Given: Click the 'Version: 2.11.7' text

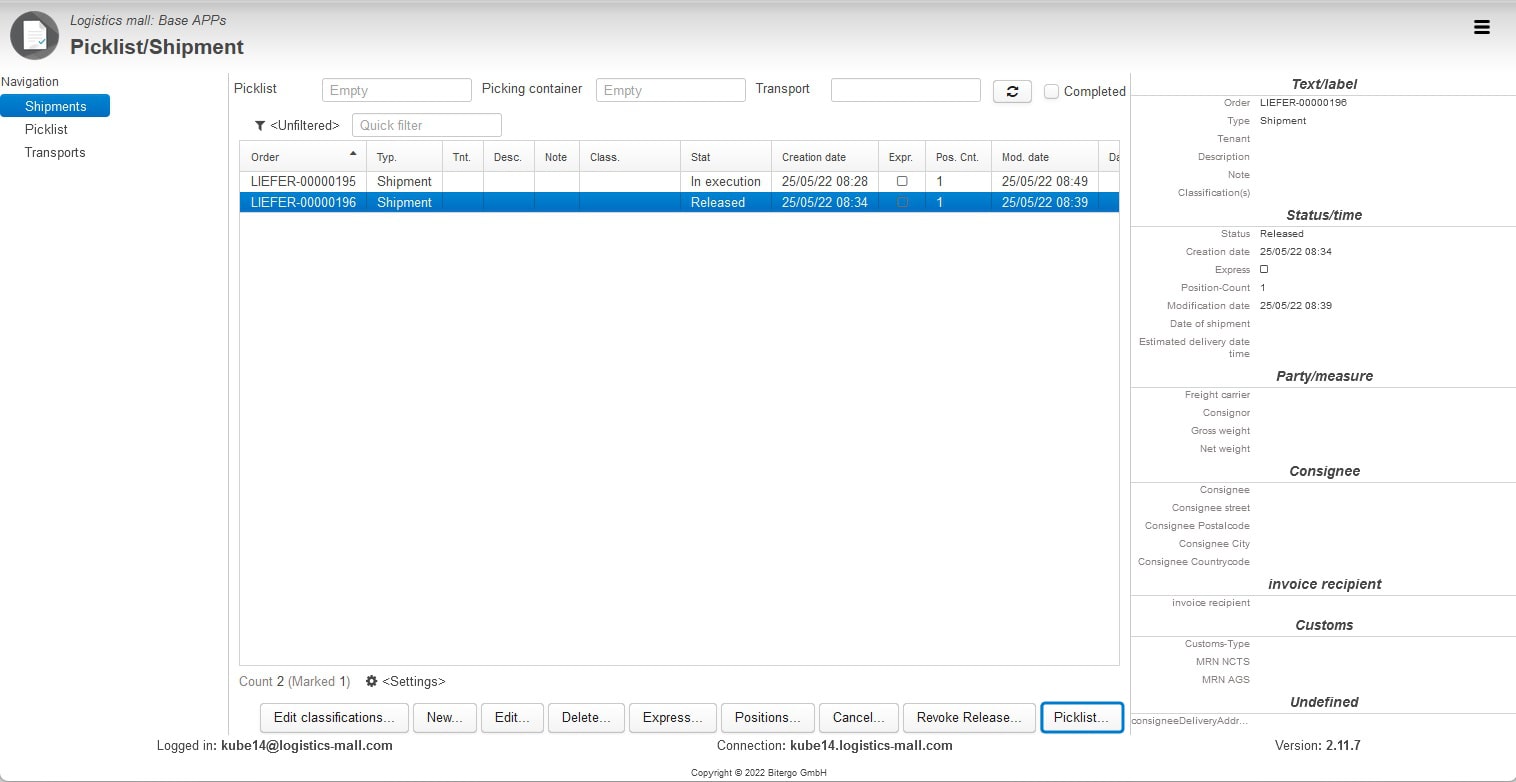Looking at the screenshot, I should [1317, 746].
